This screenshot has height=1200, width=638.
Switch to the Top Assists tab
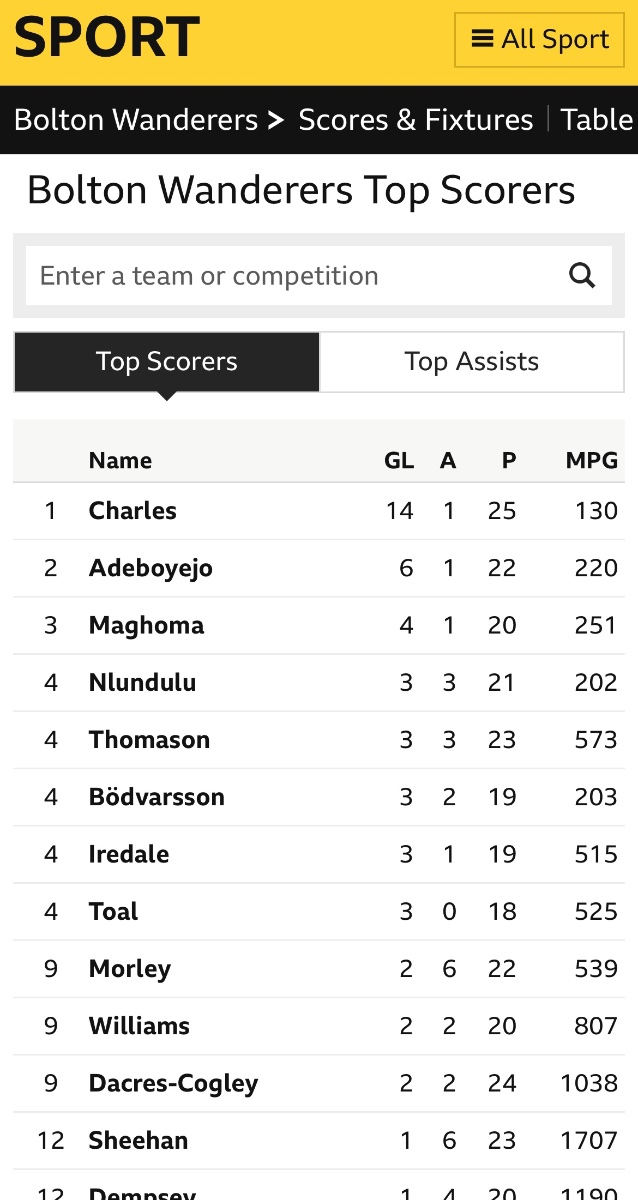[x=471, y=362]
